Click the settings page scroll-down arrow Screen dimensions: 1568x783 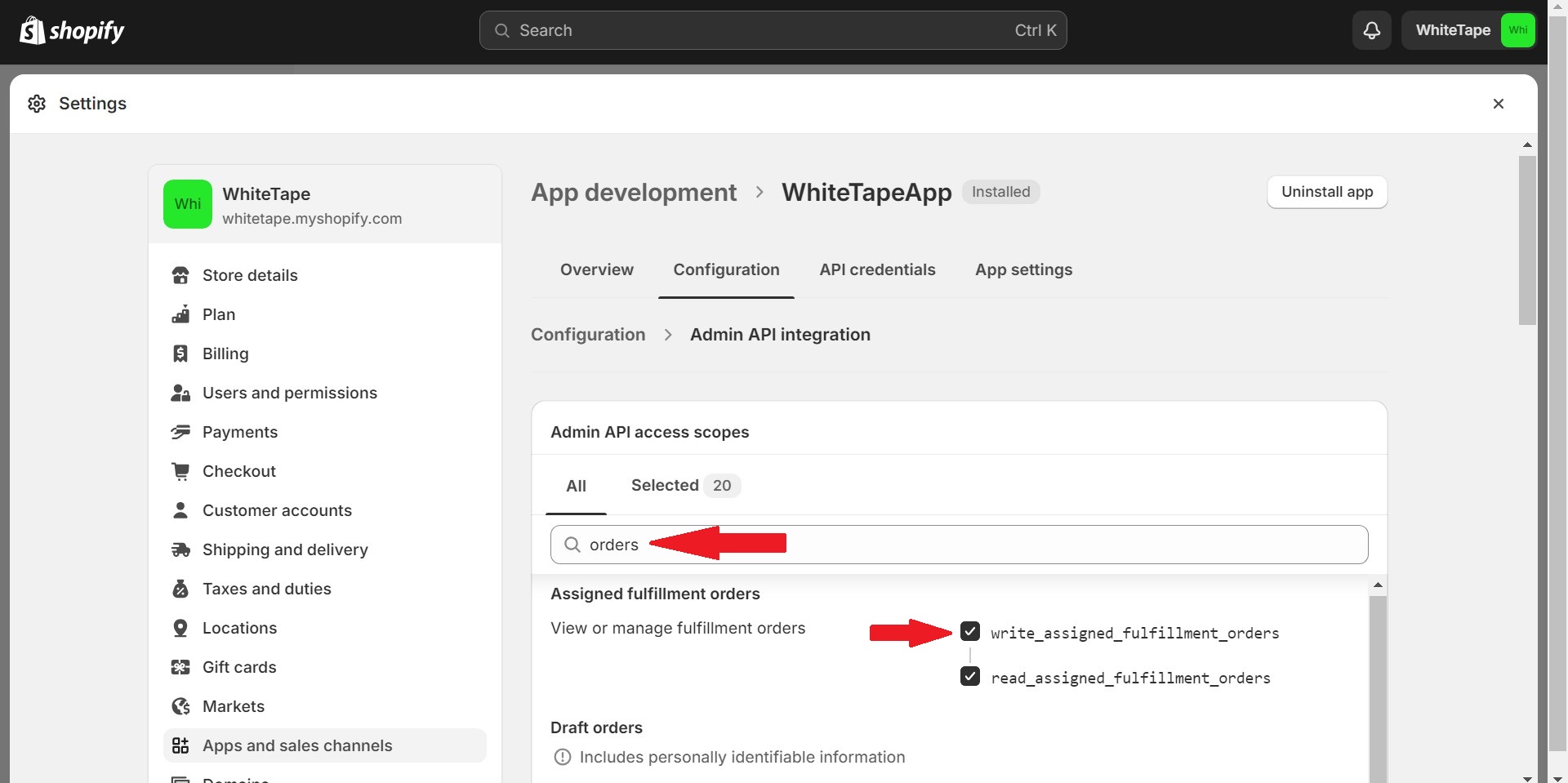1527,777
